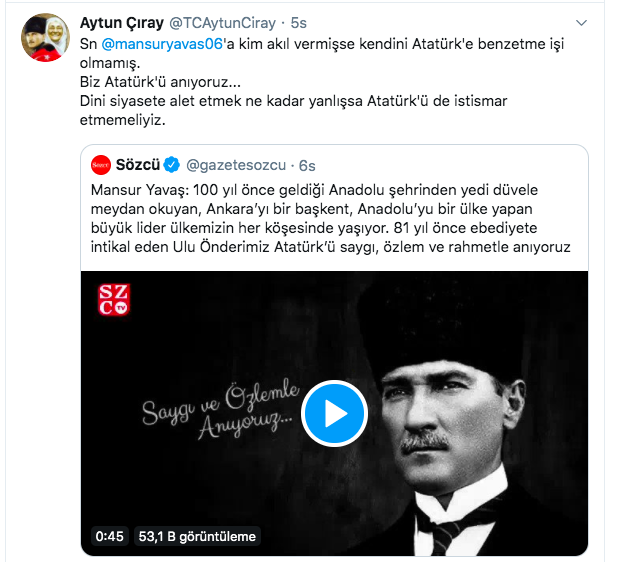619x562 pixels.
Task: Click the @TCAytunCiray handle
Action: click(222, 23)
